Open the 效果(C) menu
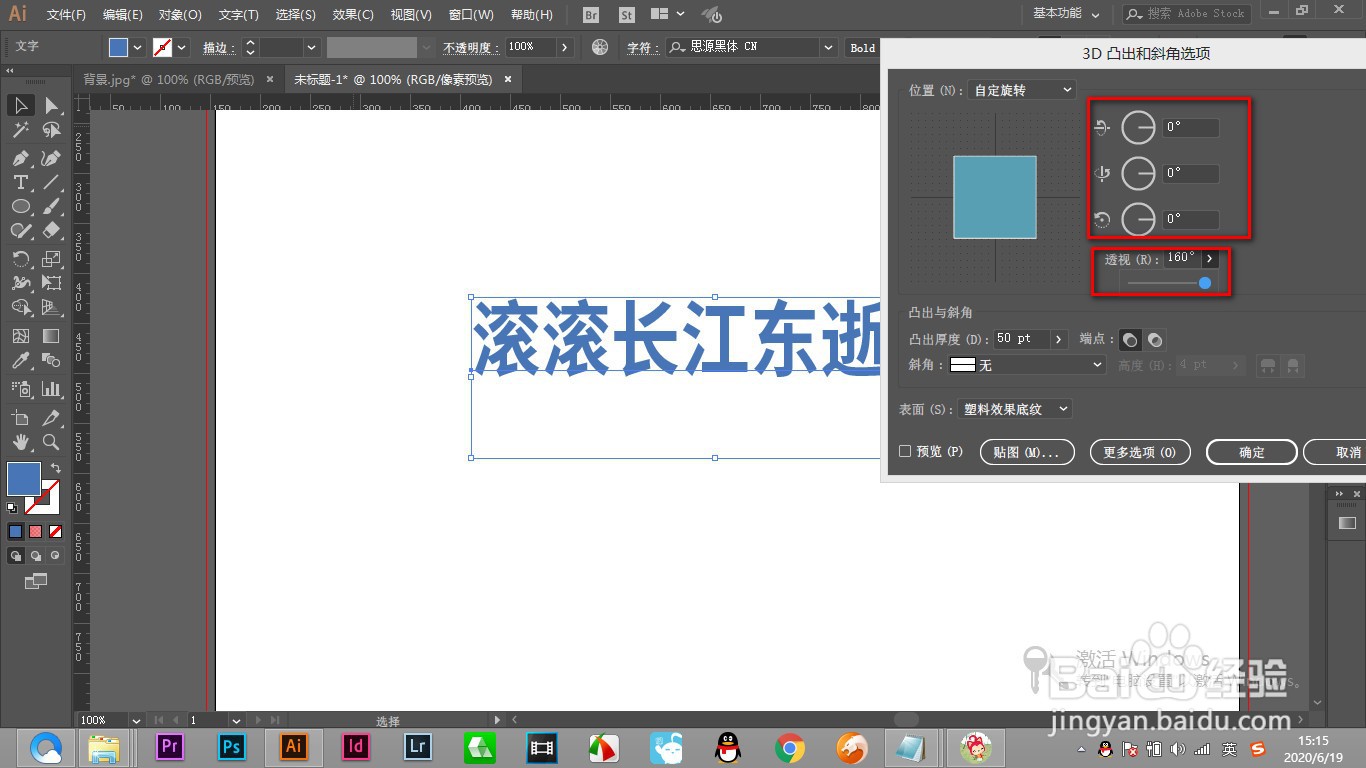 (353, 15)
